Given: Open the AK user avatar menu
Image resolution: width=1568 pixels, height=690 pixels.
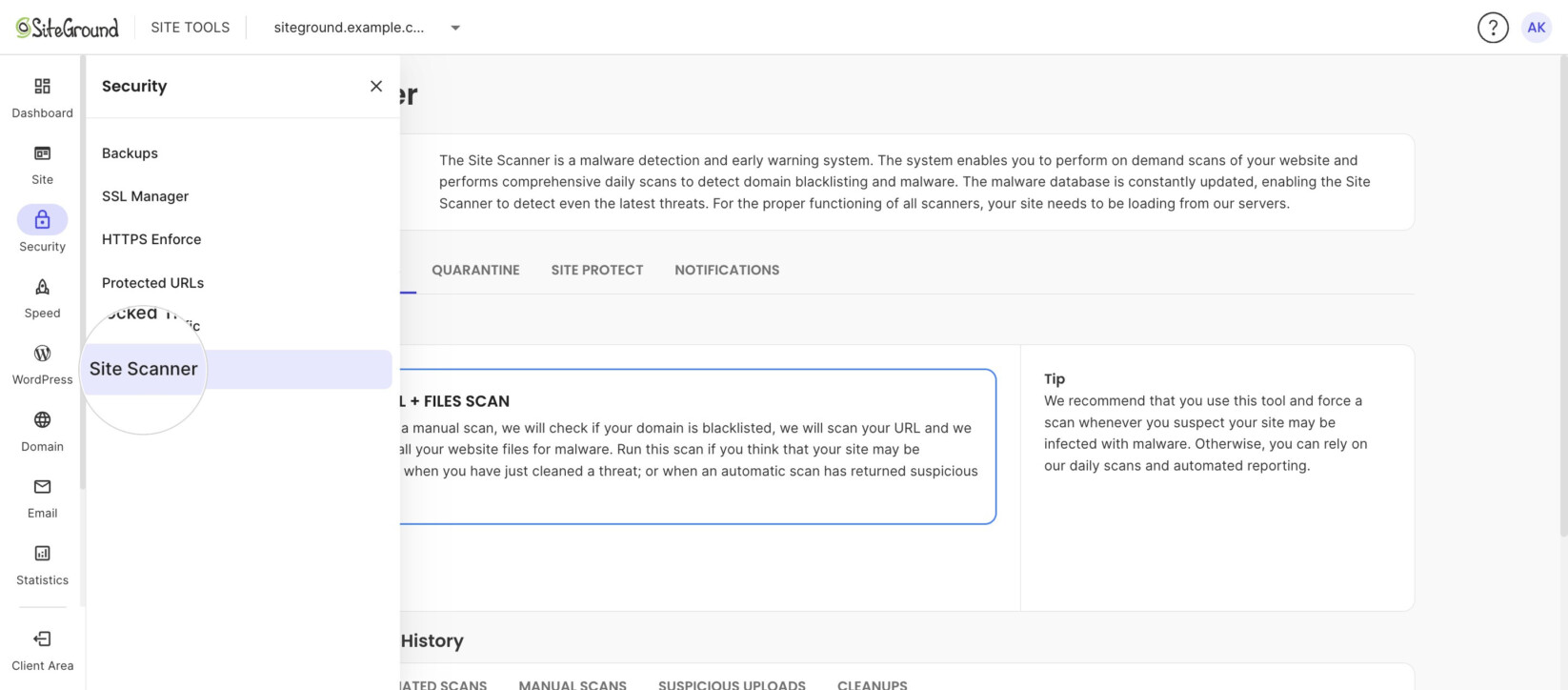Looking at the screenshot, I should coord(1537,28).
